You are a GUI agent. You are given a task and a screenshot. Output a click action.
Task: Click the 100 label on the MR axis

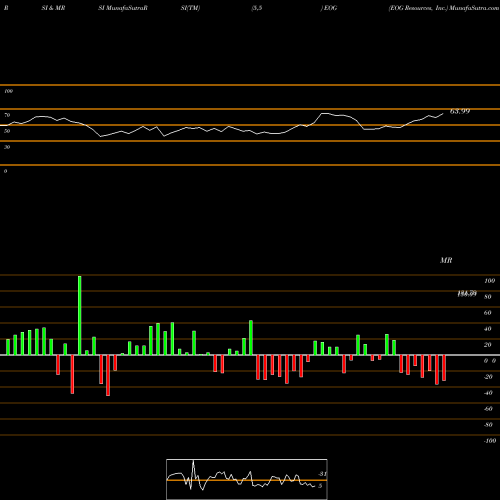489,281
